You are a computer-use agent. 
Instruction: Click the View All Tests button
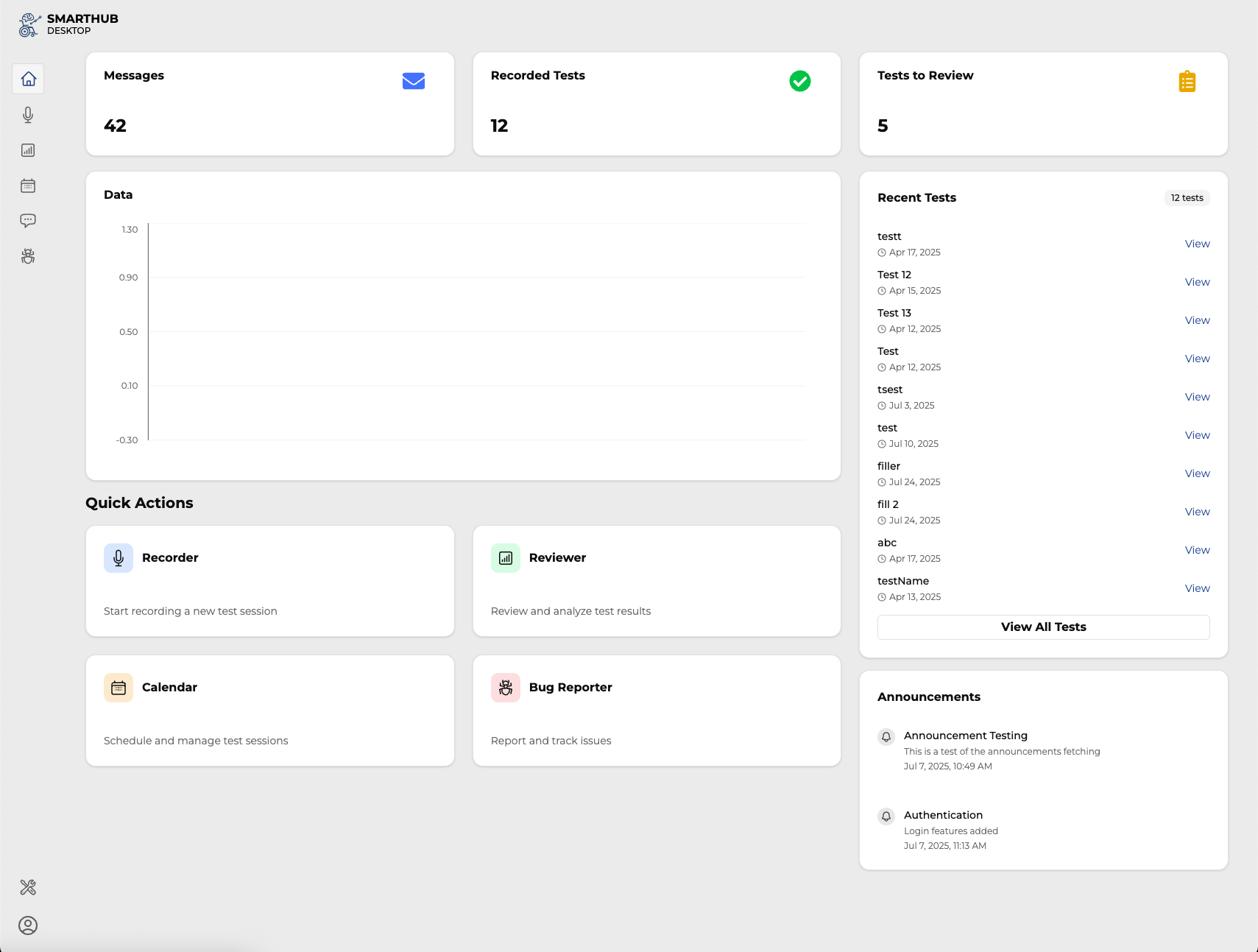1043,627
